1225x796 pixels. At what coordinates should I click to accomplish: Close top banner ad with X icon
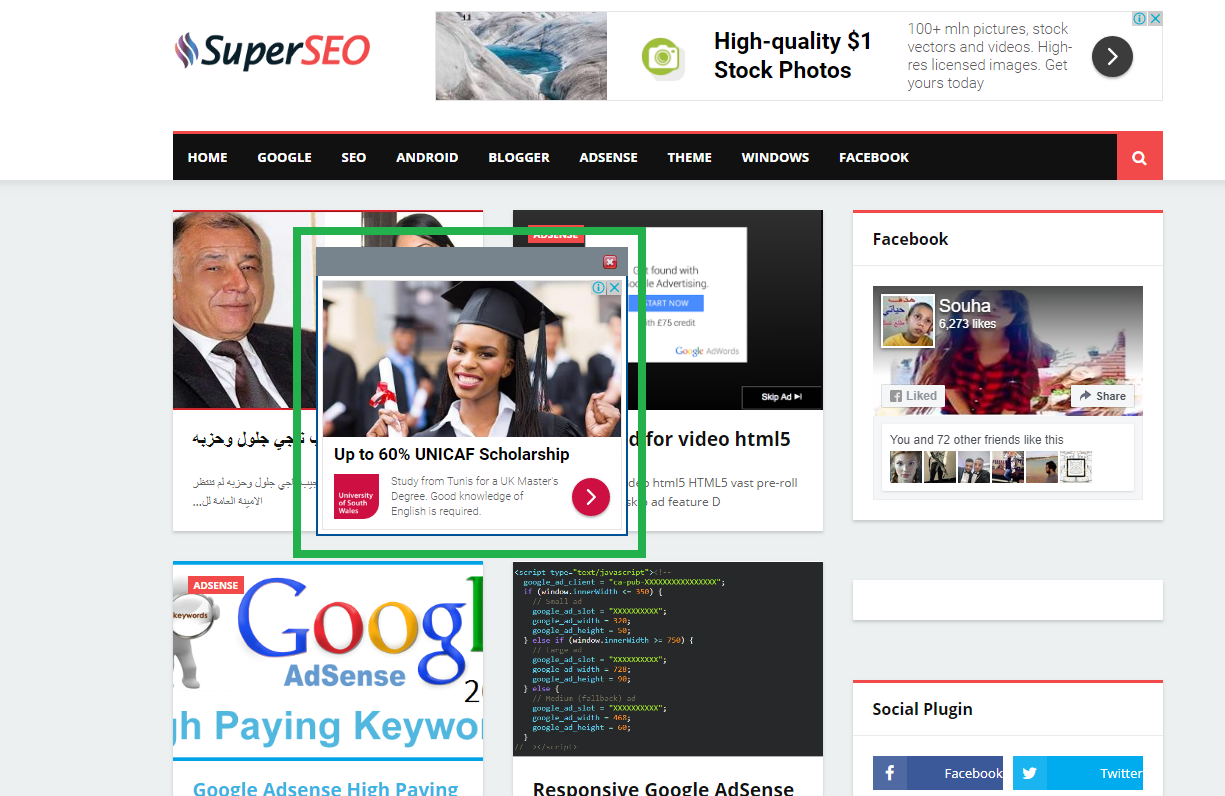pyautogui.click(x=1154, y=19)
